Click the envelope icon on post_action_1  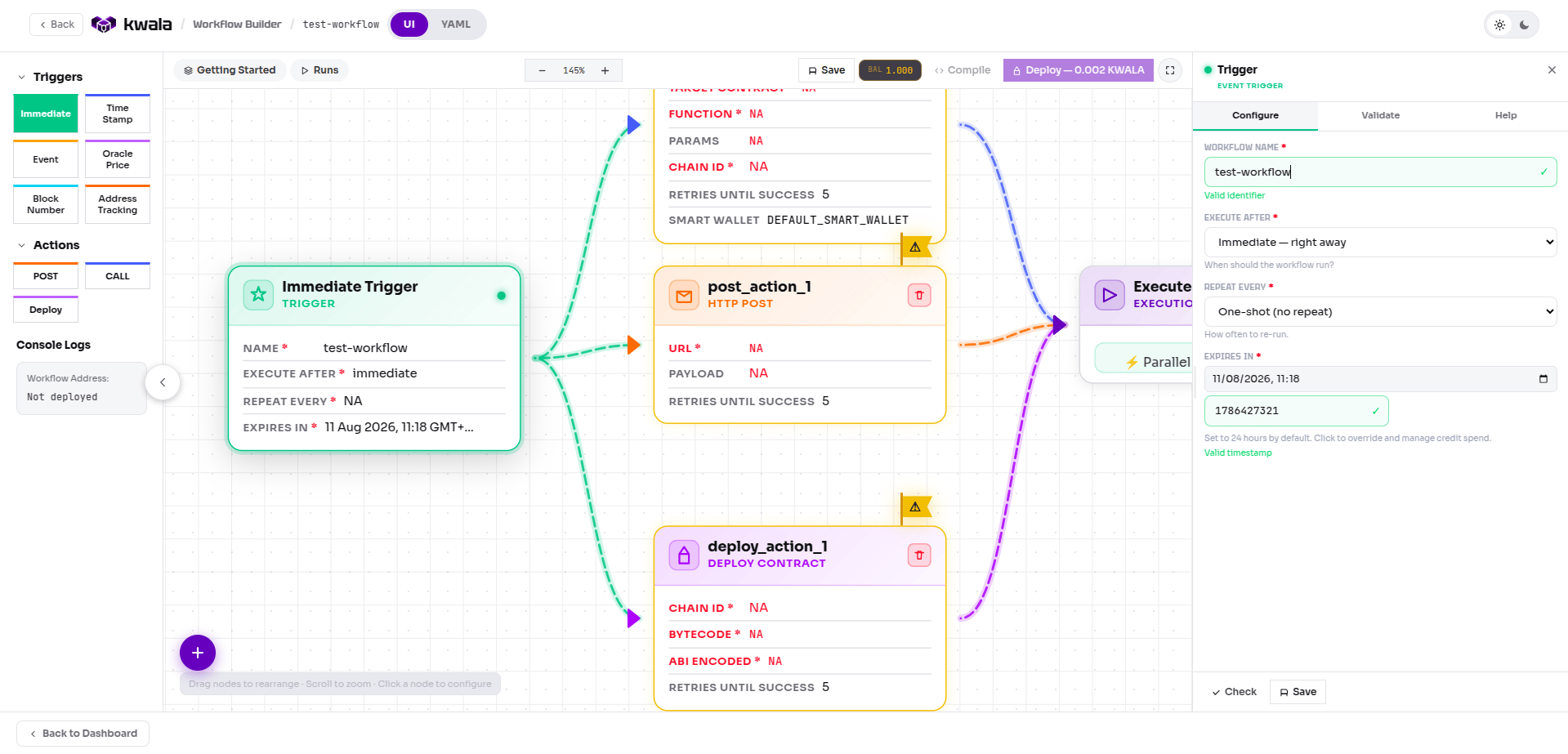click(684, 296)
